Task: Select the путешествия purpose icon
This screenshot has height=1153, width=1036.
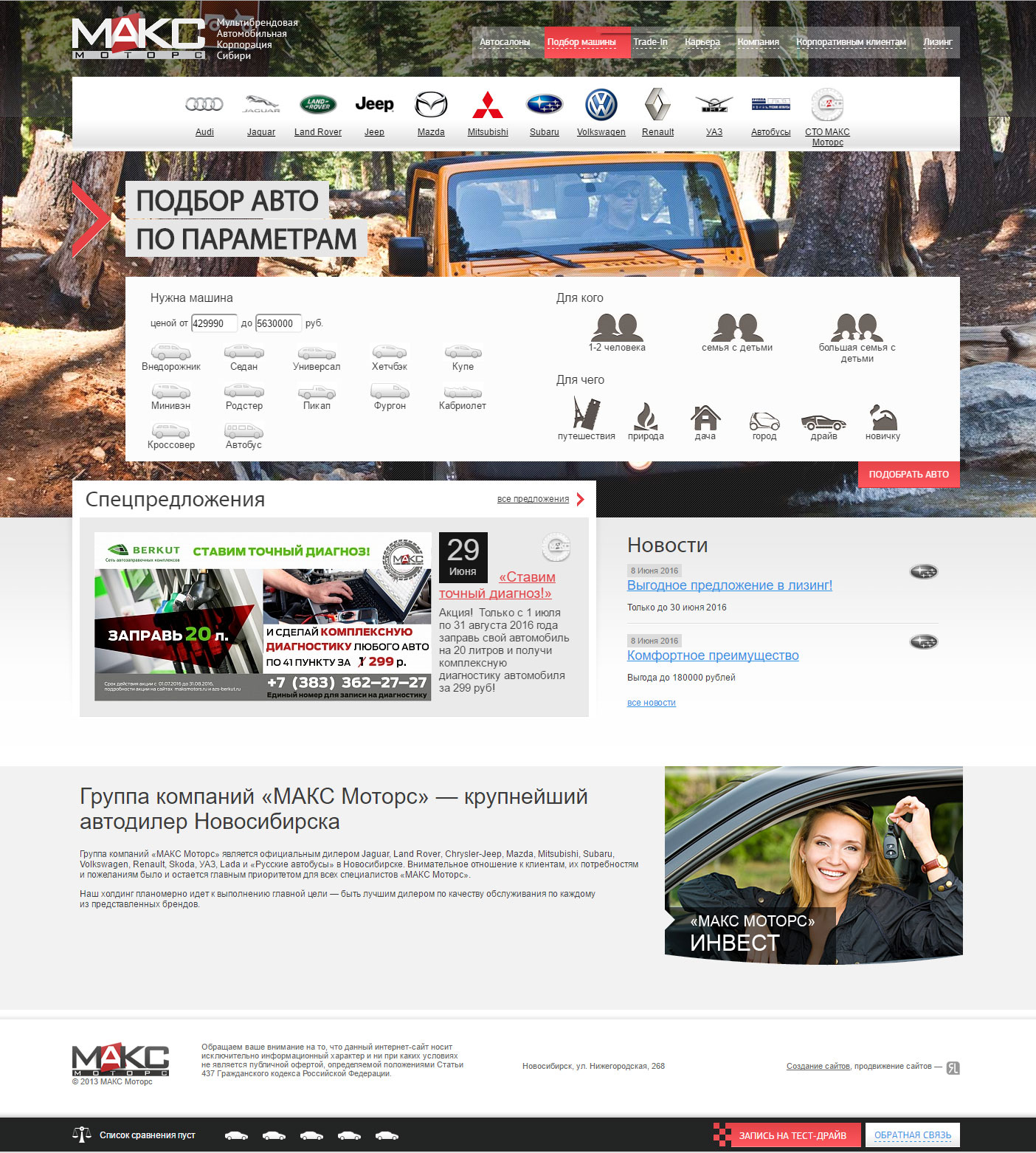Action: tap(587, 413)
